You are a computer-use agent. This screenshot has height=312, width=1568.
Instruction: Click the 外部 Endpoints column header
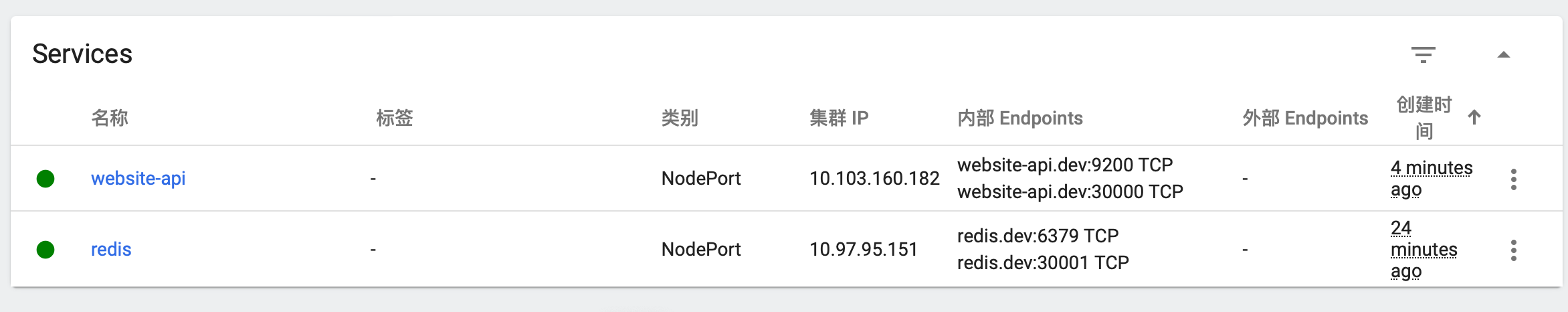click(x=1305, y=119)
